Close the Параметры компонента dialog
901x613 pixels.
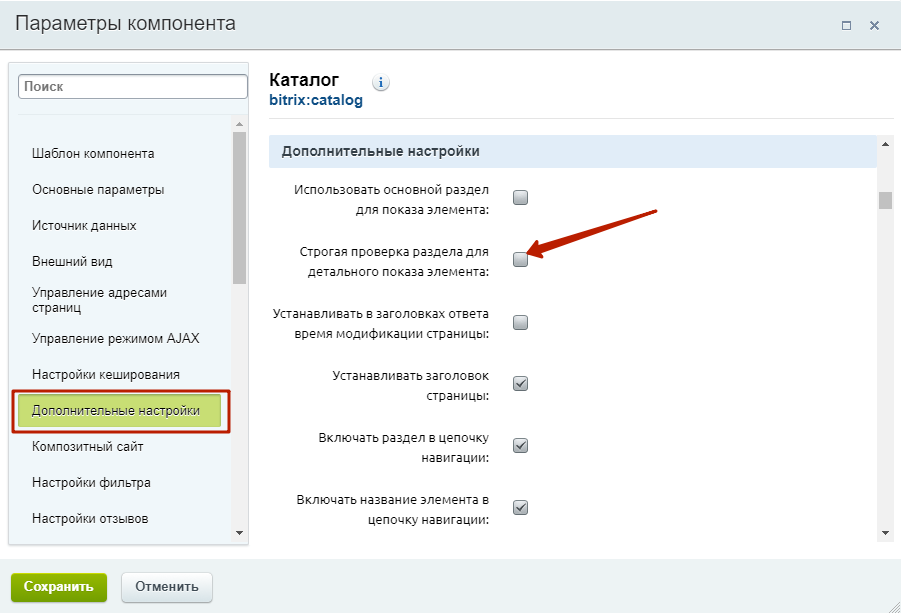click(x=874, y=26)
